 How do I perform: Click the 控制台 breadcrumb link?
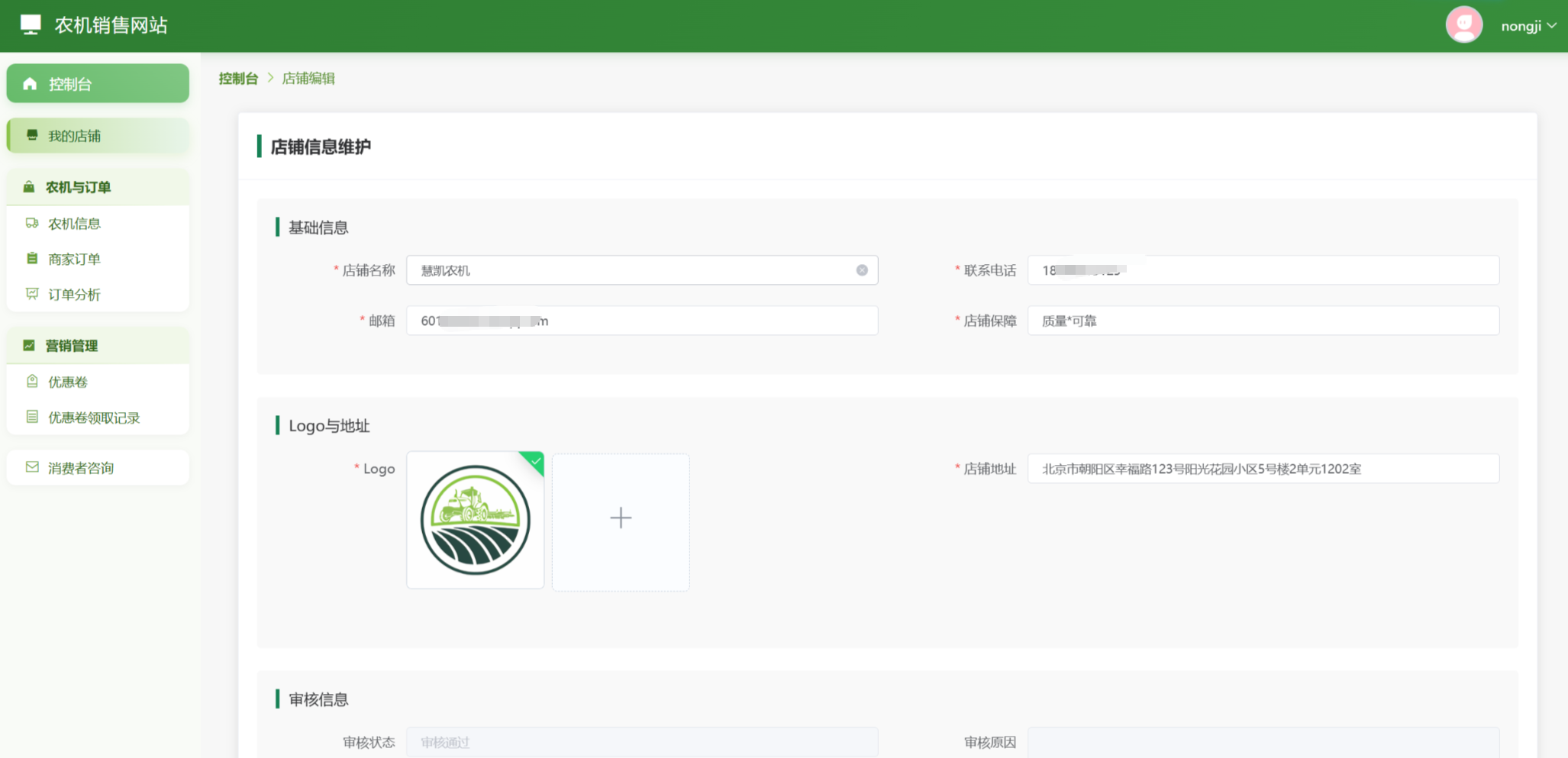tap(238, 78)
